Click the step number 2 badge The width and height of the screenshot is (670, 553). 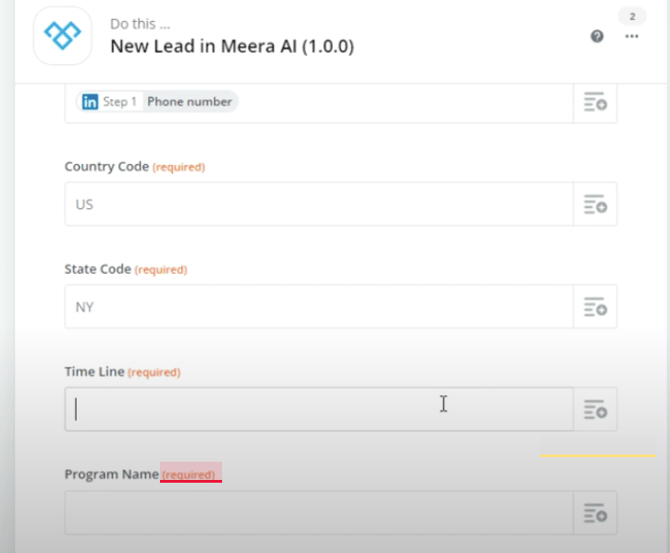click(x=632, y=17)
